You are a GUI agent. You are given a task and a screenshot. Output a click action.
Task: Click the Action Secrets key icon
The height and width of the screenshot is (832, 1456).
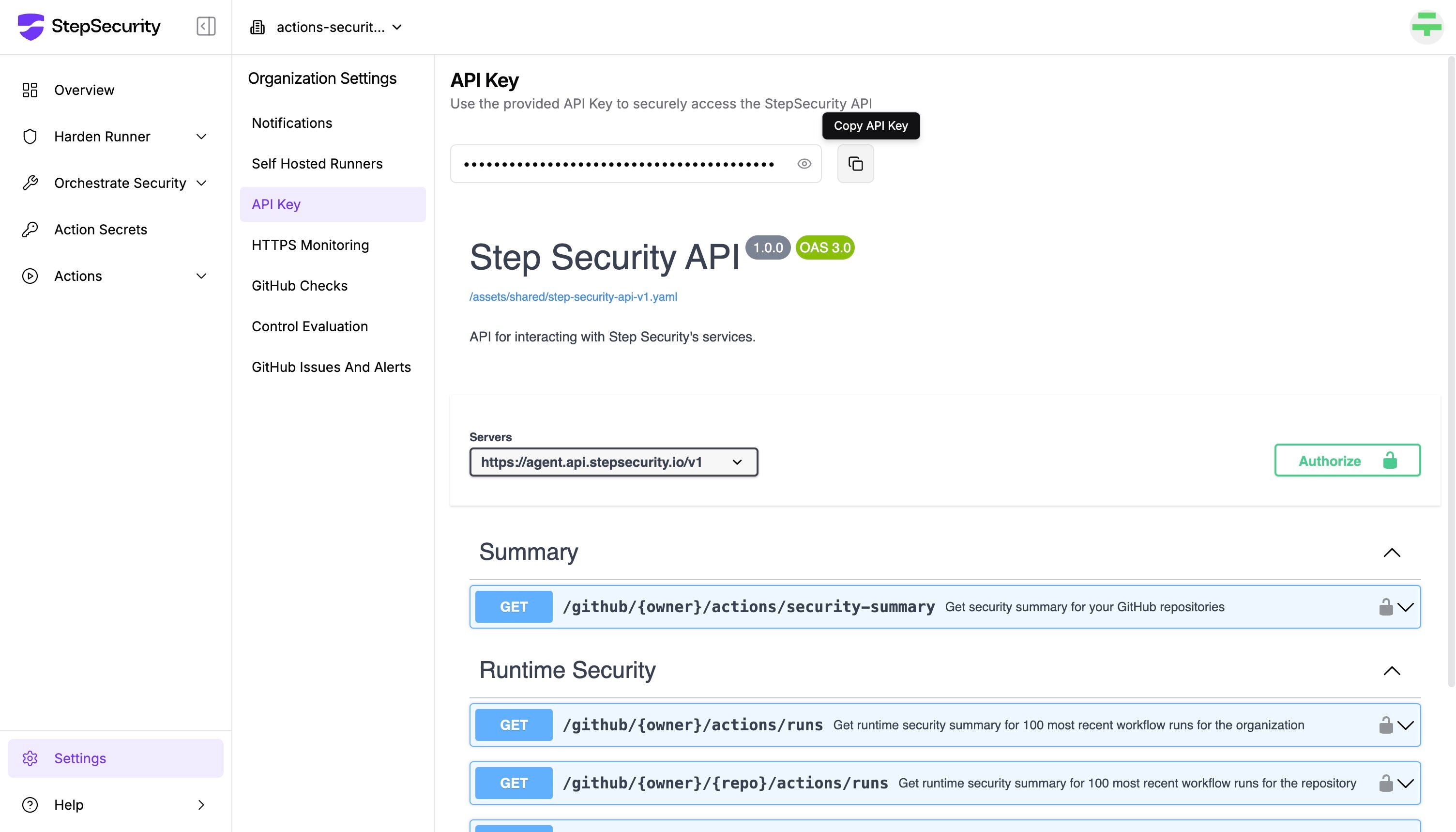pyautogui.click(x=30, y=229)
